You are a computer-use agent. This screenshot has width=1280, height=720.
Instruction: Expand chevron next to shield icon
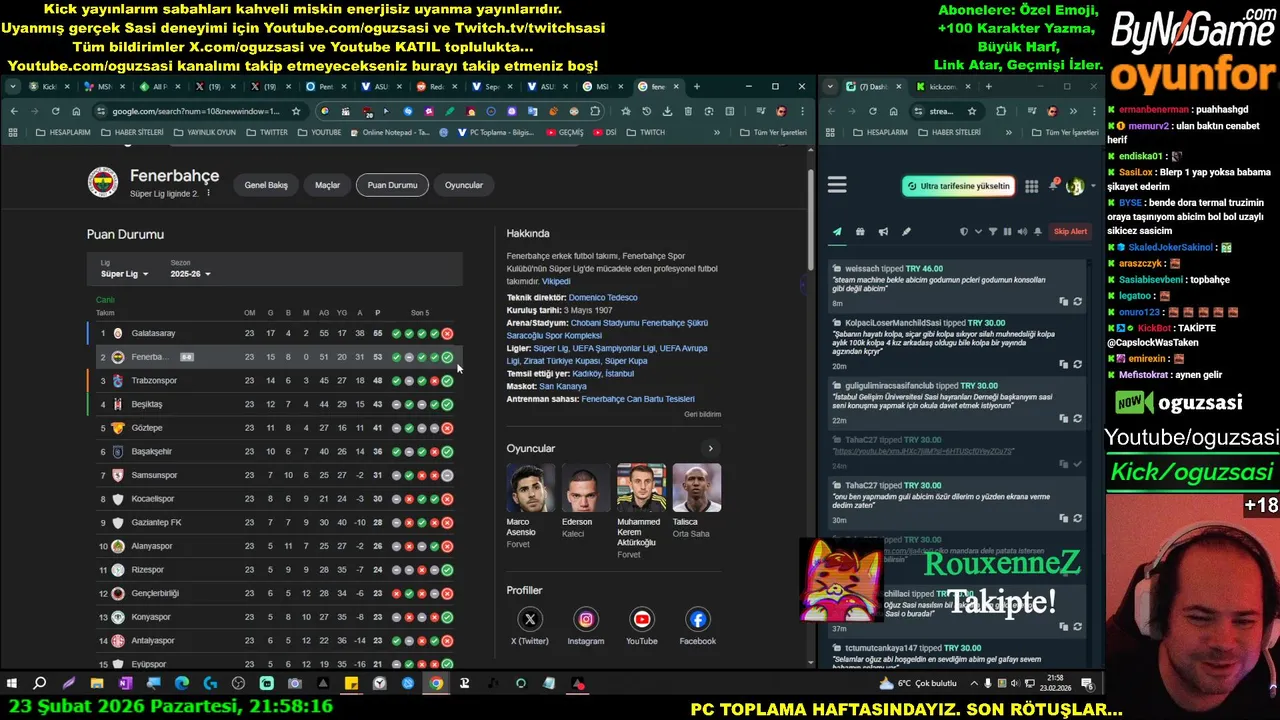click(x=978, y=232)
